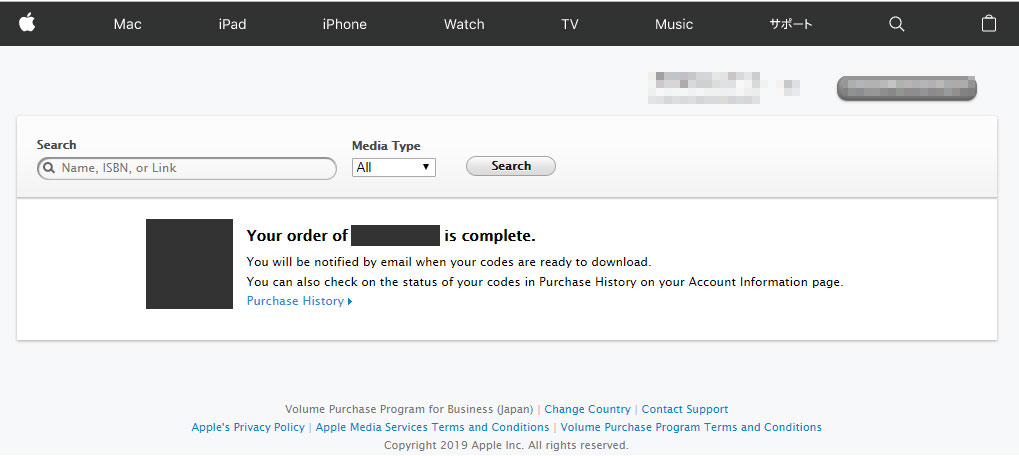Open the shopping bag icon
Image resolution: width=1019 pixels, height=456 pixels.
coord(988,23)
